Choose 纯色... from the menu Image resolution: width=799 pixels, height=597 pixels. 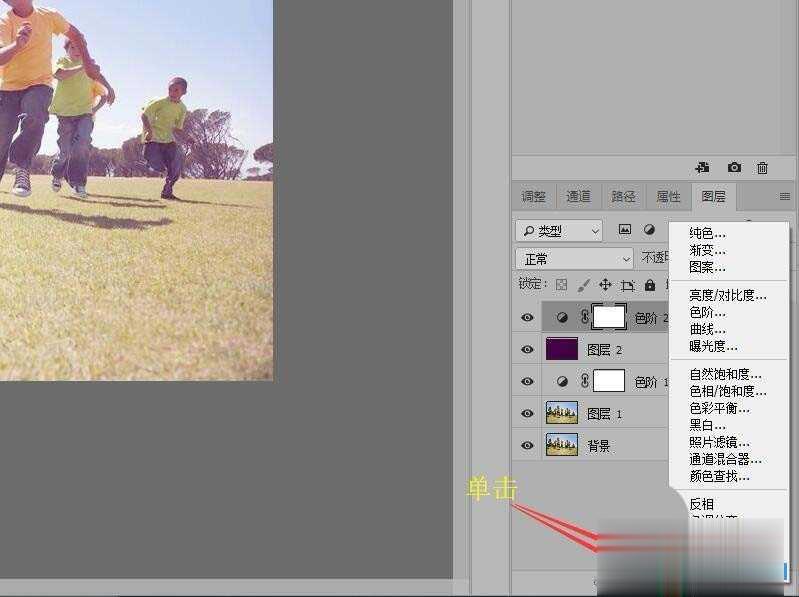pyautogui.click(x=707, y=233)
